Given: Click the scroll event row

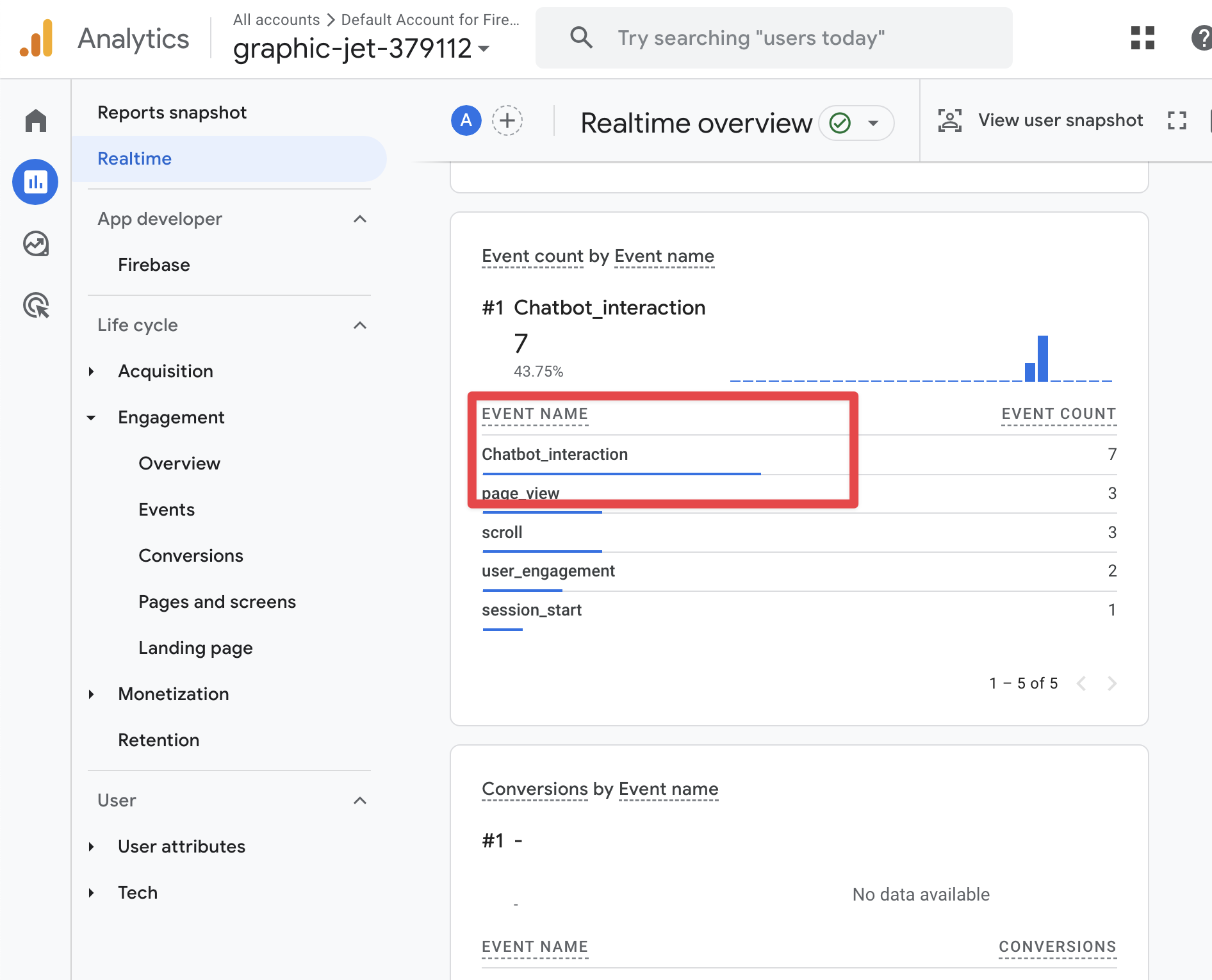Looking at the screenshot, I should coord(799,533).
